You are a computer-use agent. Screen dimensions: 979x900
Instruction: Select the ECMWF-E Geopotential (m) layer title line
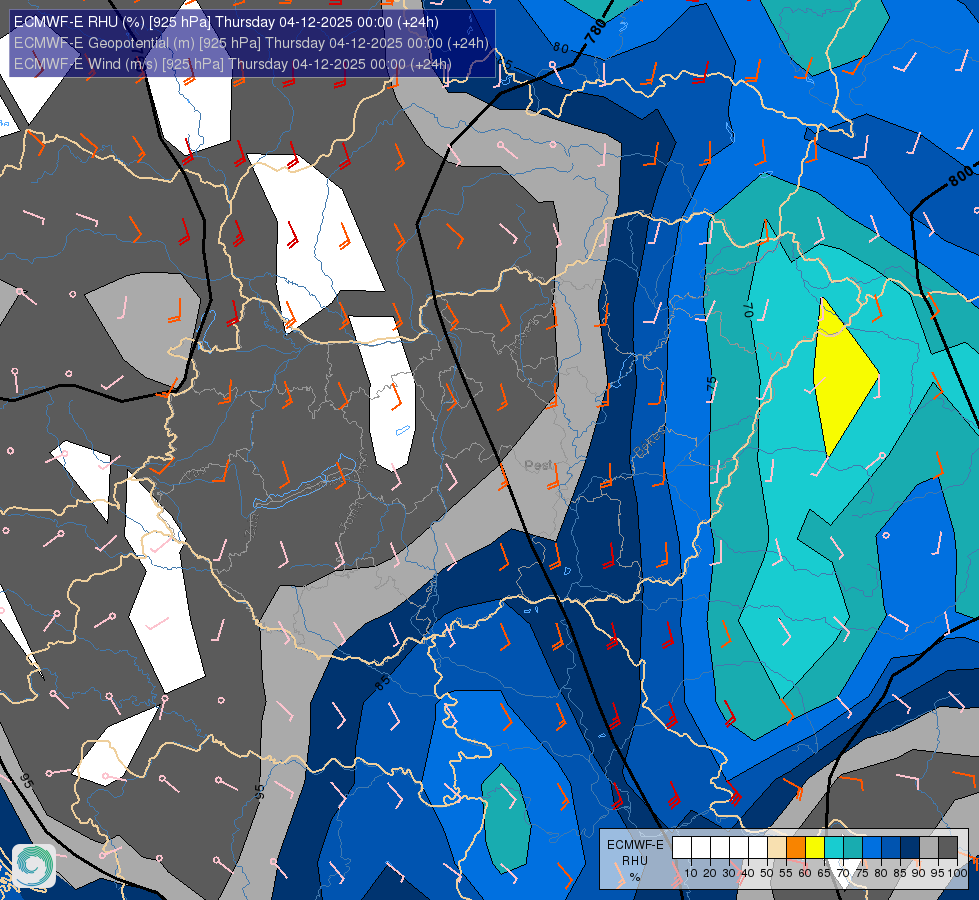pyautogui.click(x=251, y=43)
